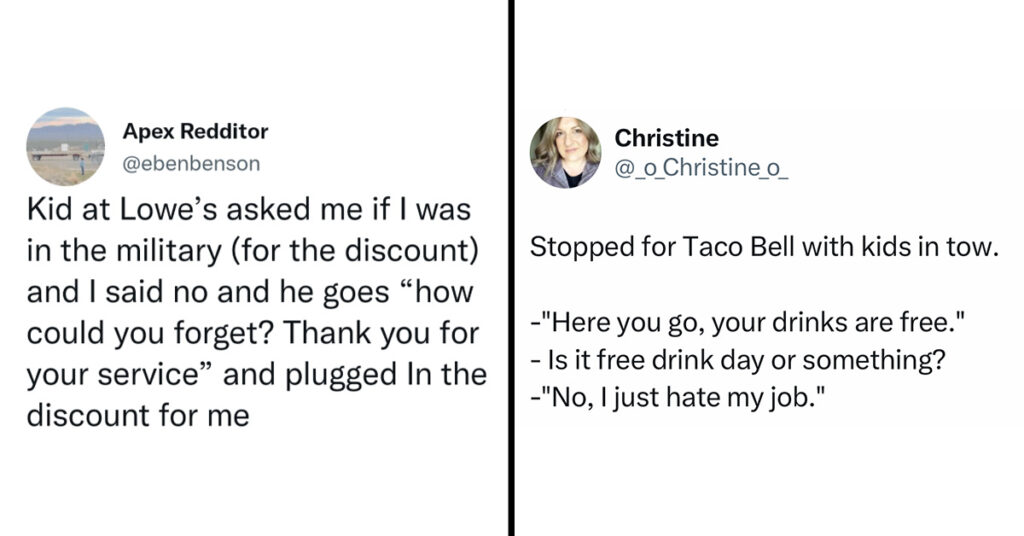The image size is (1024, 536).
Task: Select the line "Here you go, your drinks are free."
Action: [x=748, y=323]
